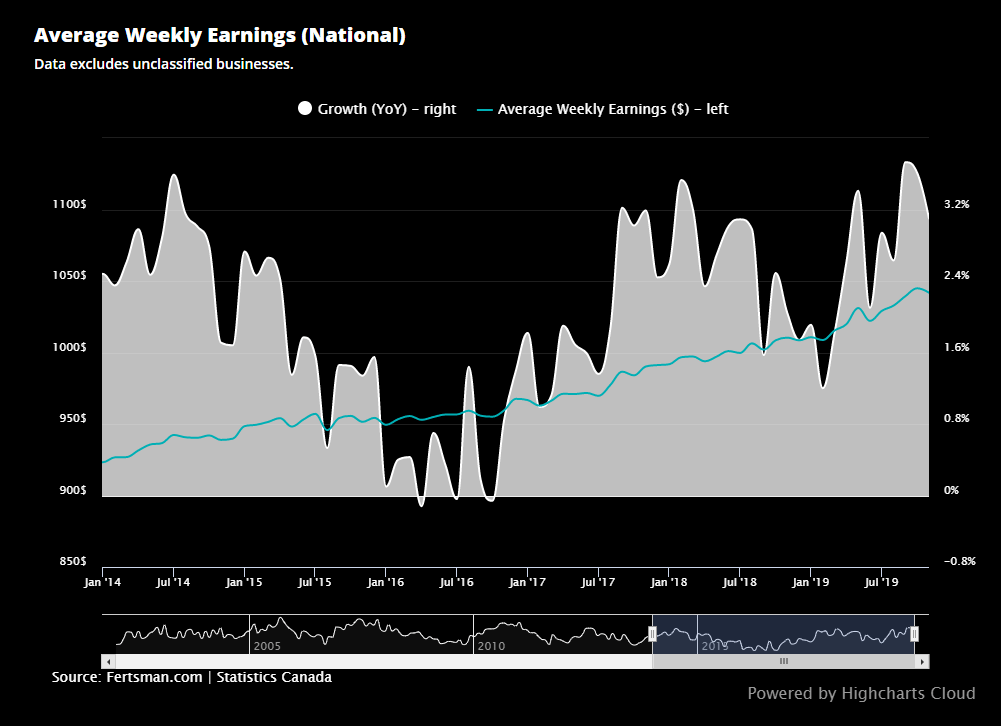Select the 2010 region in the mini navigator chart
Viewport: 1001px width, 726px height.
(x=492, y=648)
